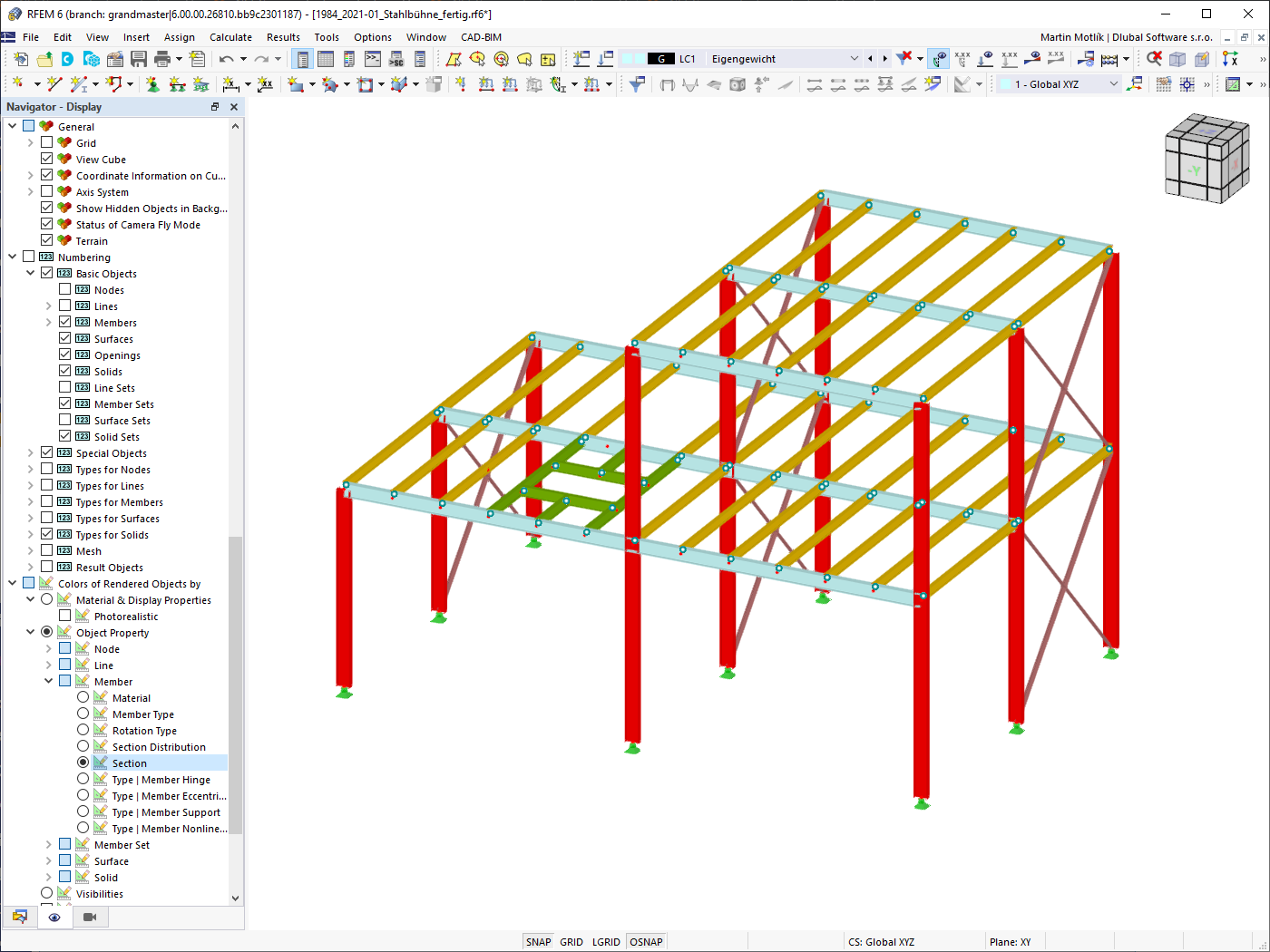
Task: Activate the nodal support creation icon
Action: point(152,83)
